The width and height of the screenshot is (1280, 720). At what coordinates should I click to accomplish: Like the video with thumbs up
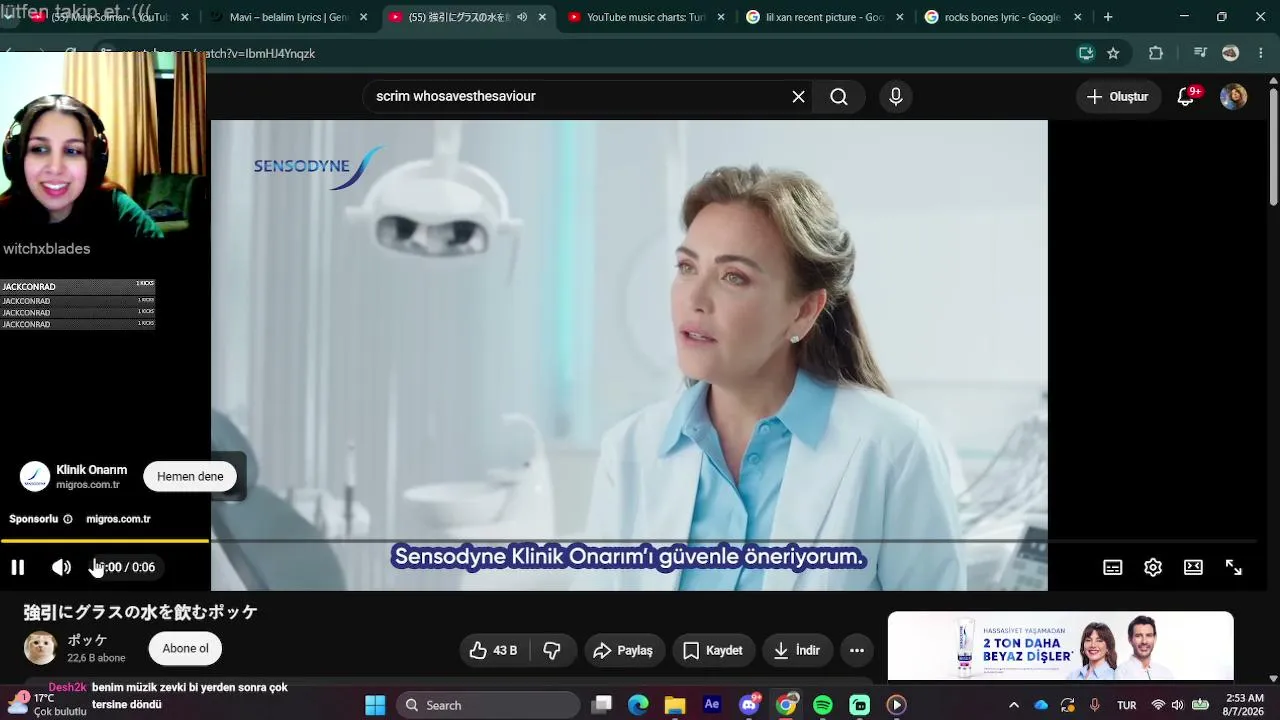point(494,650)
